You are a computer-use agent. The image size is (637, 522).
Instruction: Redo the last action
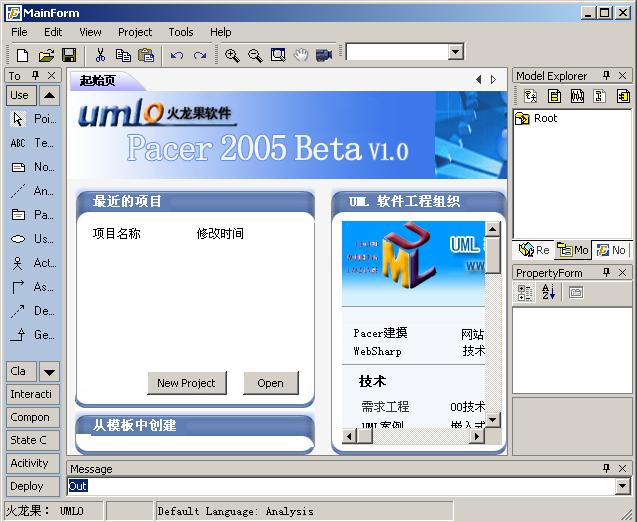click(x=200, y=55)
